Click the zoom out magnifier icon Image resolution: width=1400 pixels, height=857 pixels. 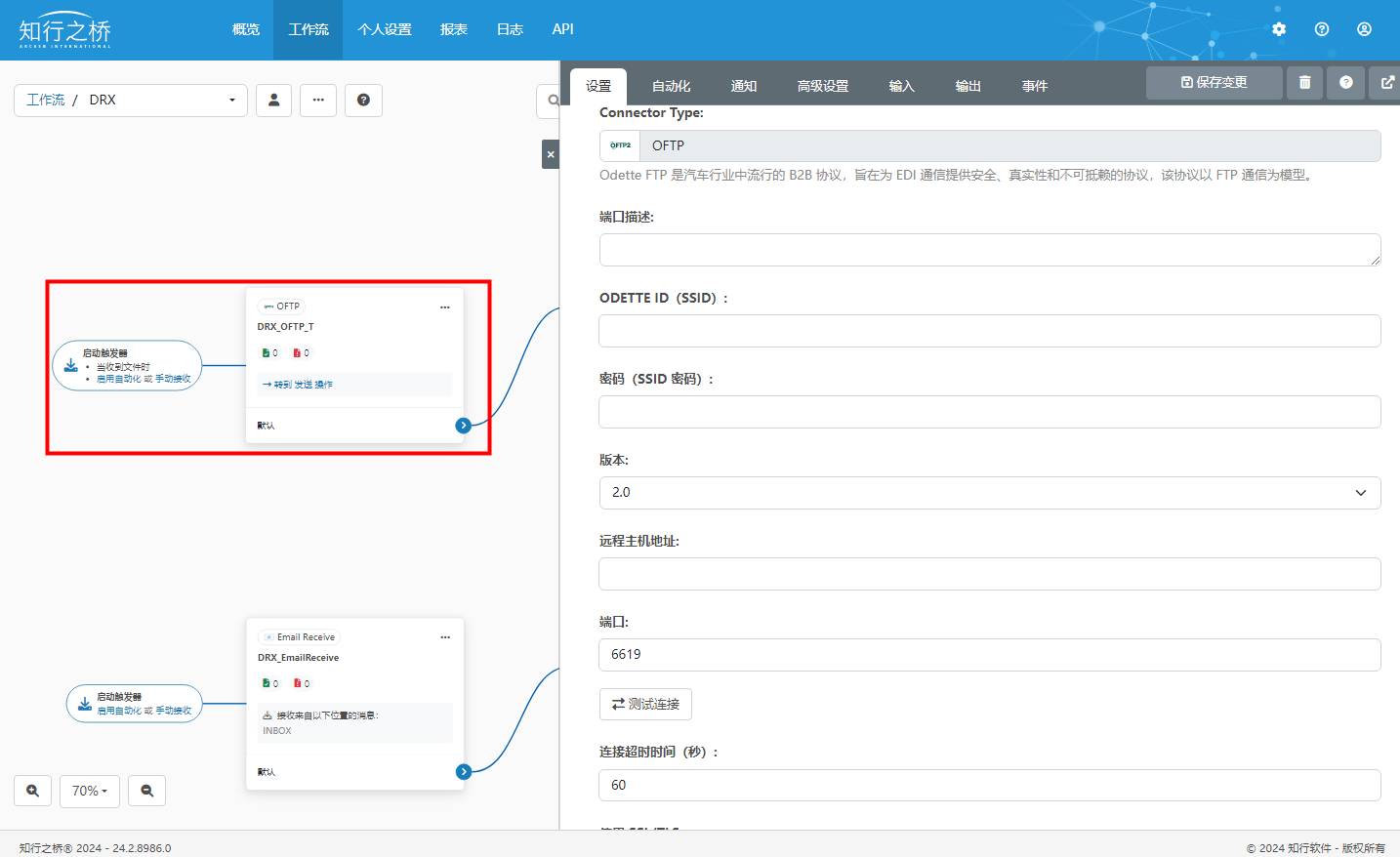point(147,791)
